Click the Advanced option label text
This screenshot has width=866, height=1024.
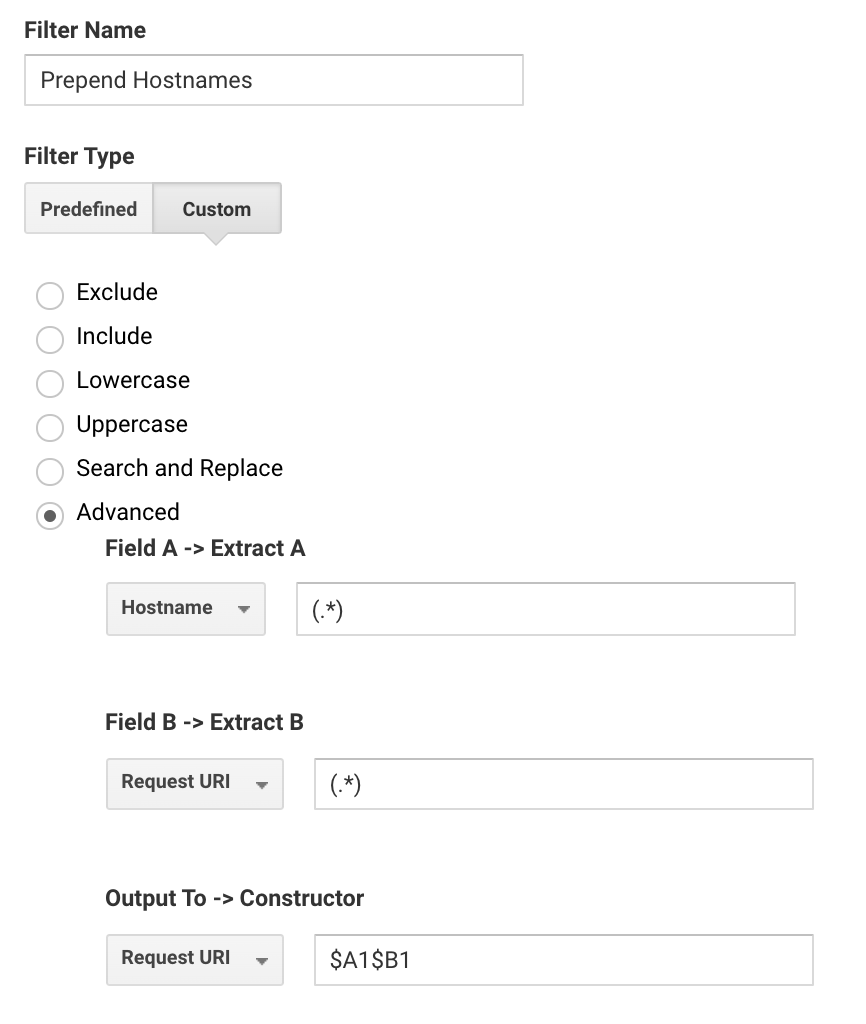coord(128,512)
